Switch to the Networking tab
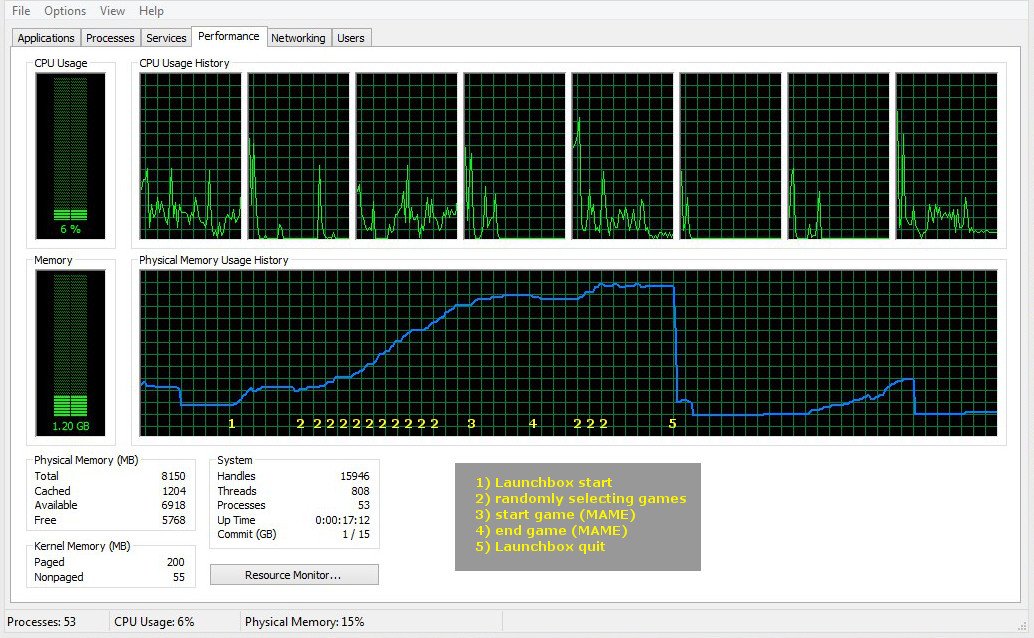 tap(298, 38)
